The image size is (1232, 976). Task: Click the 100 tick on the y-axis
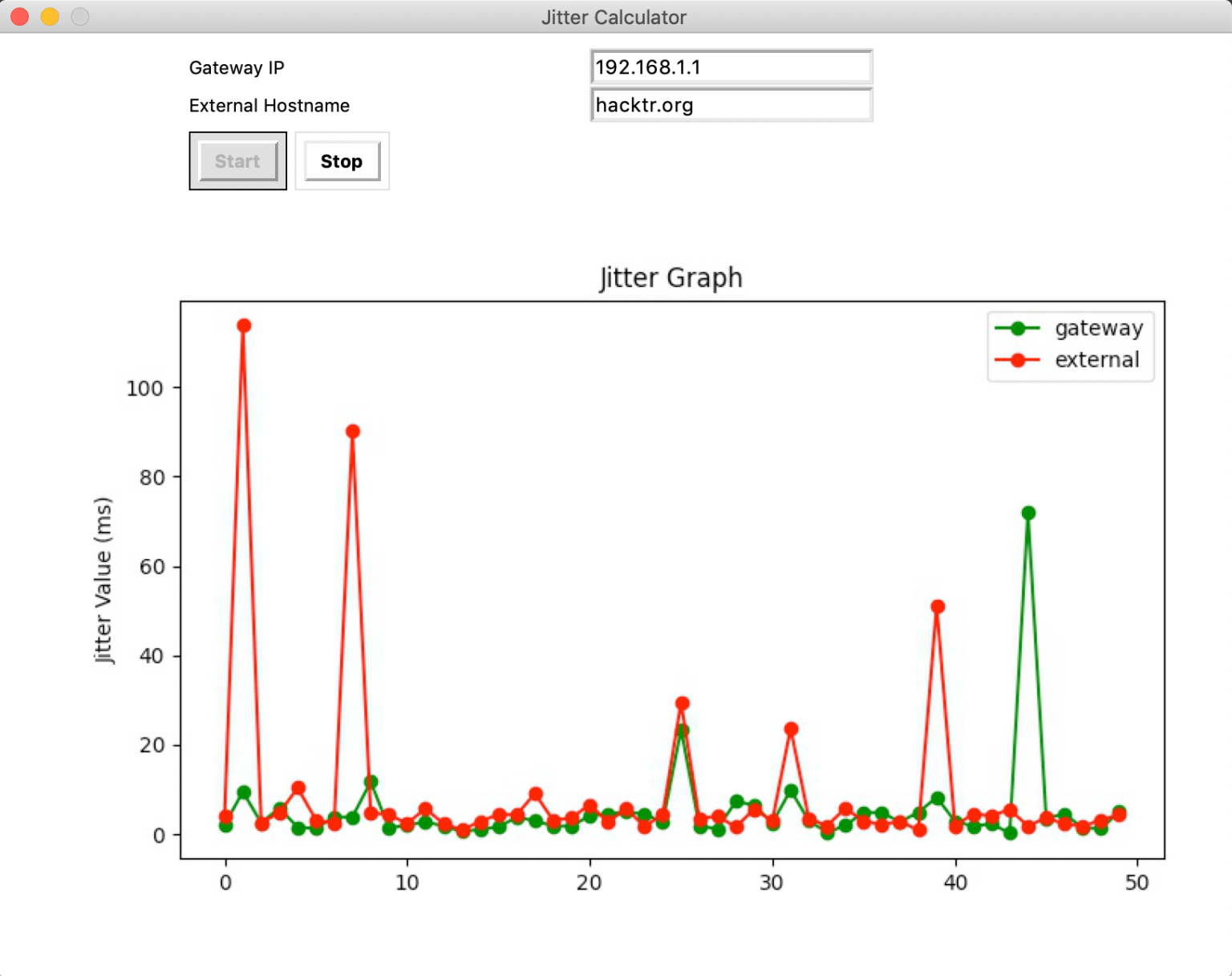coord(144,389)
